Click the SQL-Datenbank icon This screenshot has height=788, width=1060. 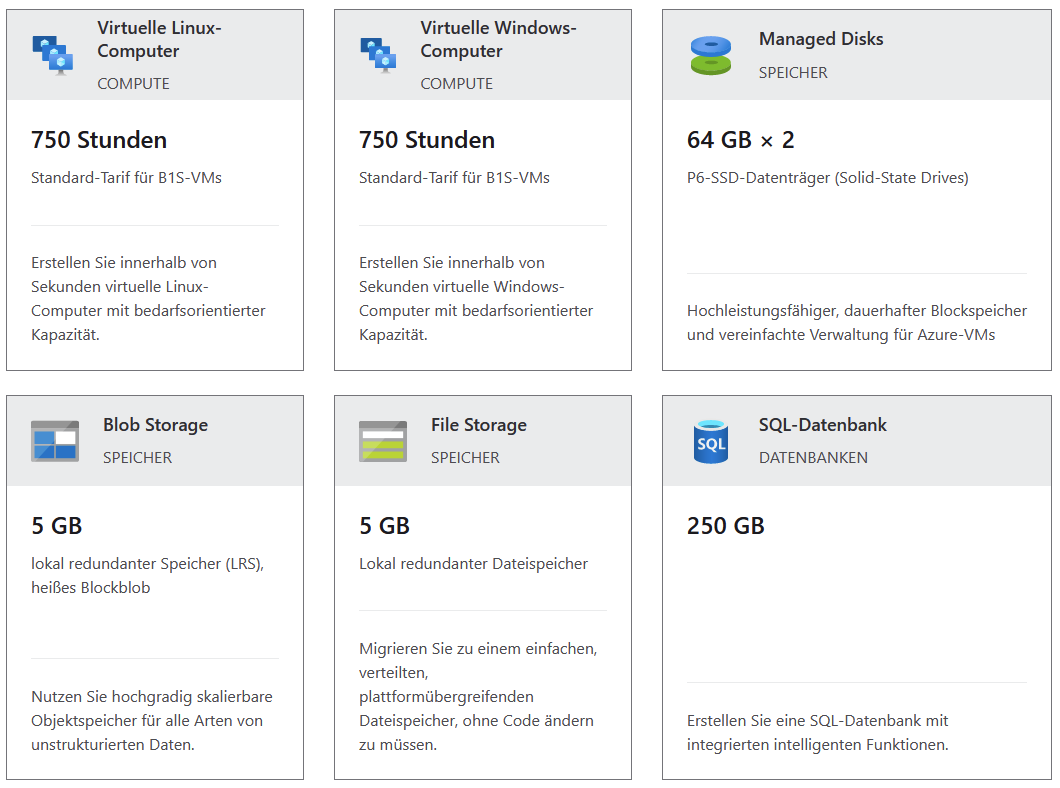711,441
